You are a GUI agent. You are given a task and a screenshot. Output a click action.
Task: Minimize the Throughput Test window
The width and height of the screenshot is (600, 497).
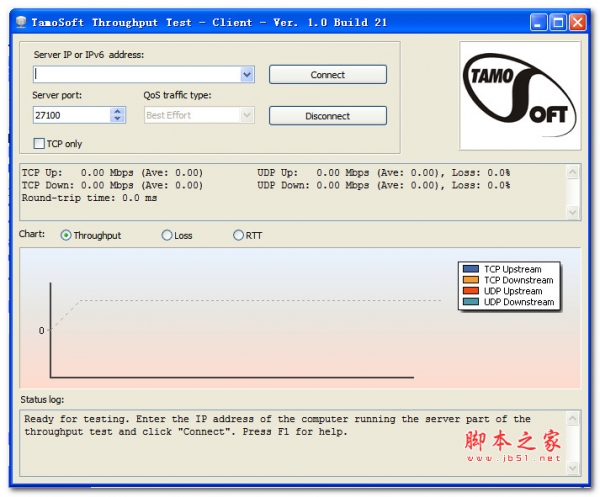[538, 22]
